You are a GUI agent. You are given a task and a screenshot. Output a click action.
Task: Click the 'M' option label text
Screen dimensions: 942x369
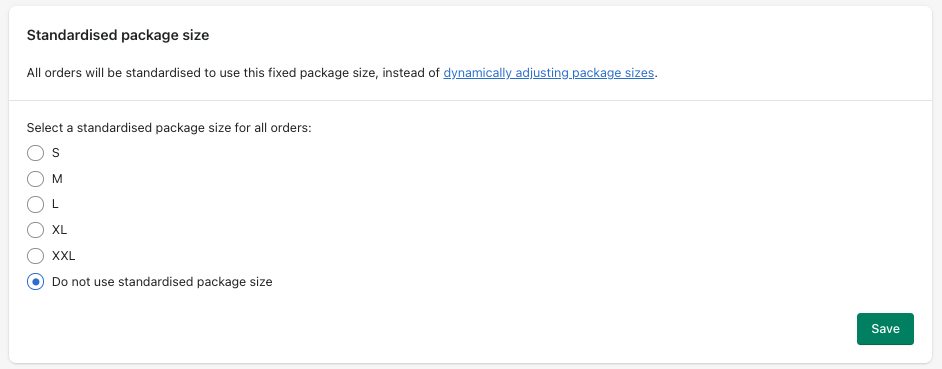pyautogui.click(x=57, y=179)
